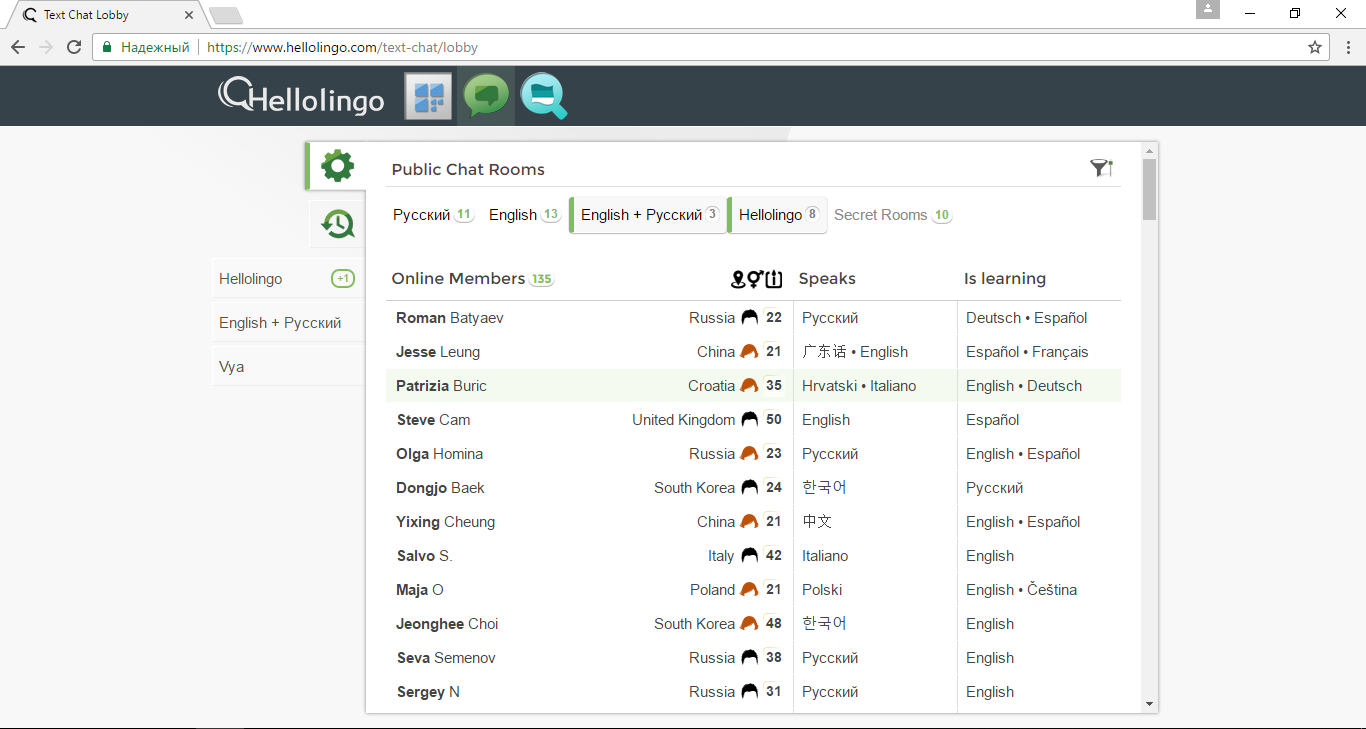Switch to English + Русский room tab

click(648, 215)
